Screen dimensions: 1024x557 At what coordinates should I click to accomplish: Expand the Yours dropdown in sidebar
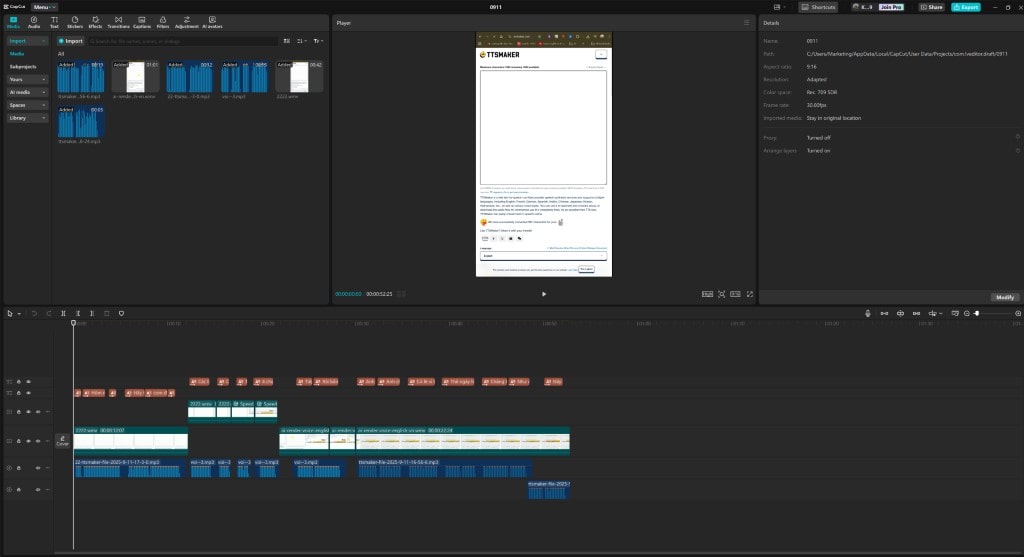click(x=28, y=79)
